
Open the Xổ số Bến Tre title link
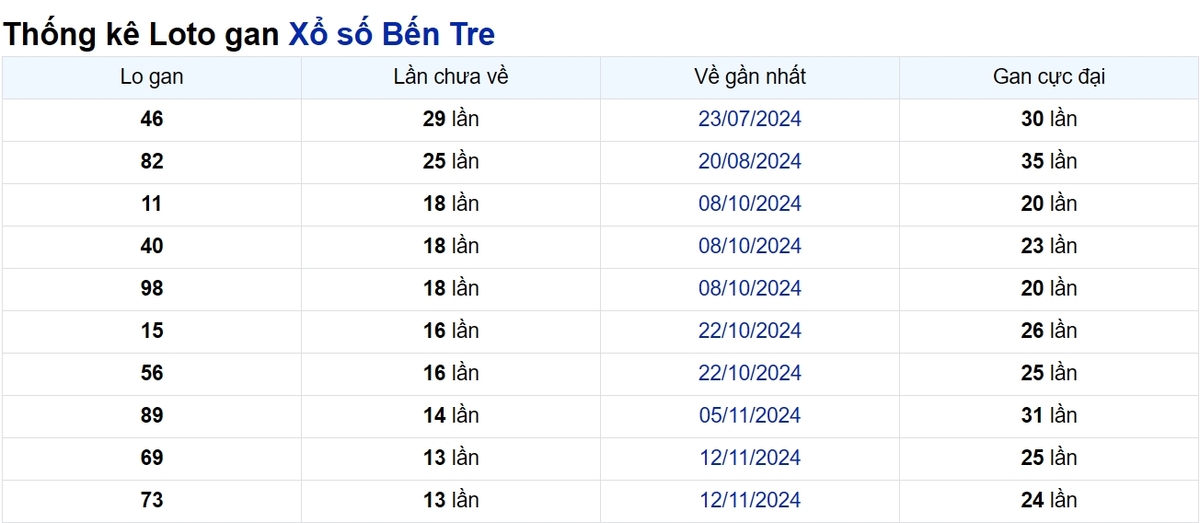click(x=391, y=35)
